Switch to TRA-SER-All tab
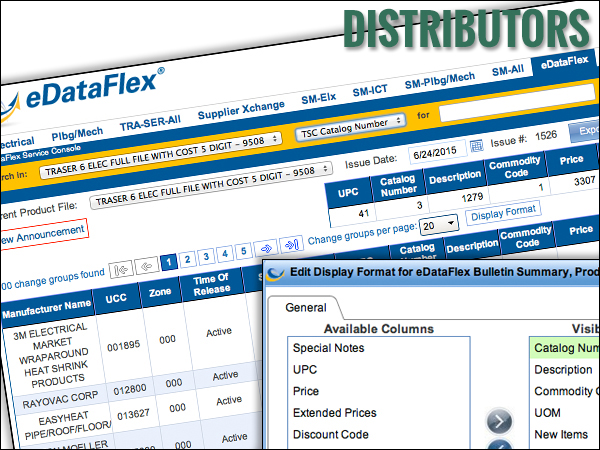 [x=150, y=124]
